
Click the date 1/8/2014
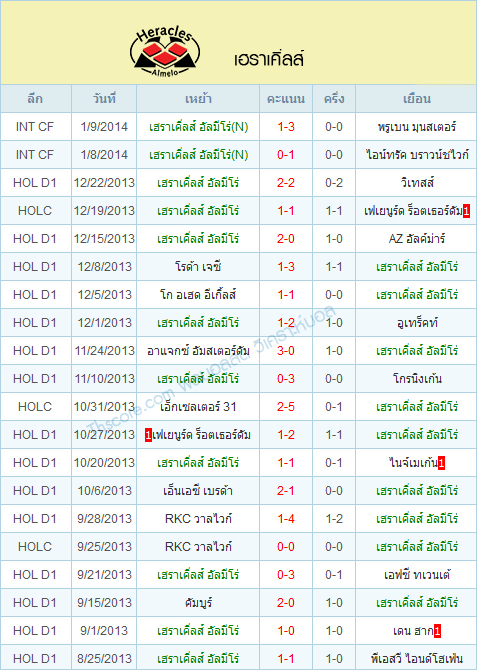[x=104, y=155]
